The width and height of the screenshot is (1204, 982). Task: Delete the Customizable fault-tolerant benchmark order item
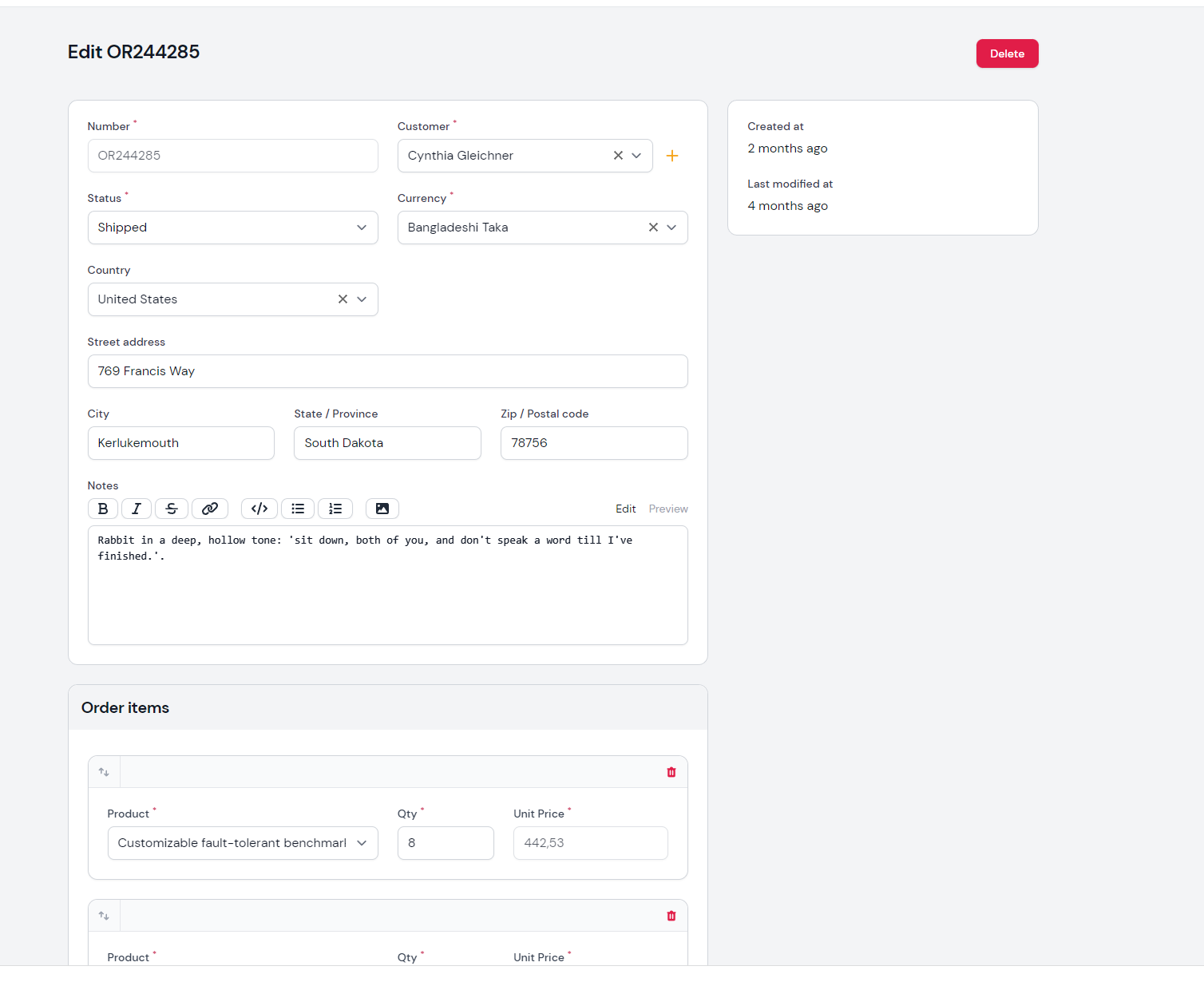coord(671,772)
